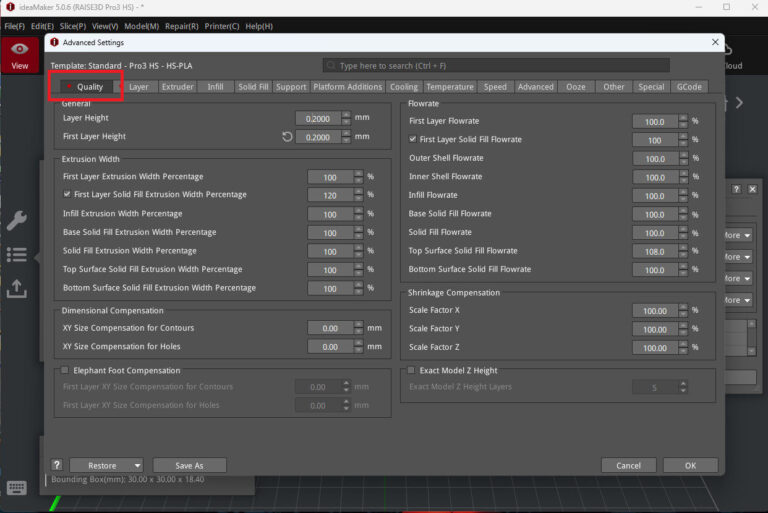Toggle First Layer Solid Fill Extrusion Width checkbox
This screenshot has width=768, height=513.
(x=67, y=195)
